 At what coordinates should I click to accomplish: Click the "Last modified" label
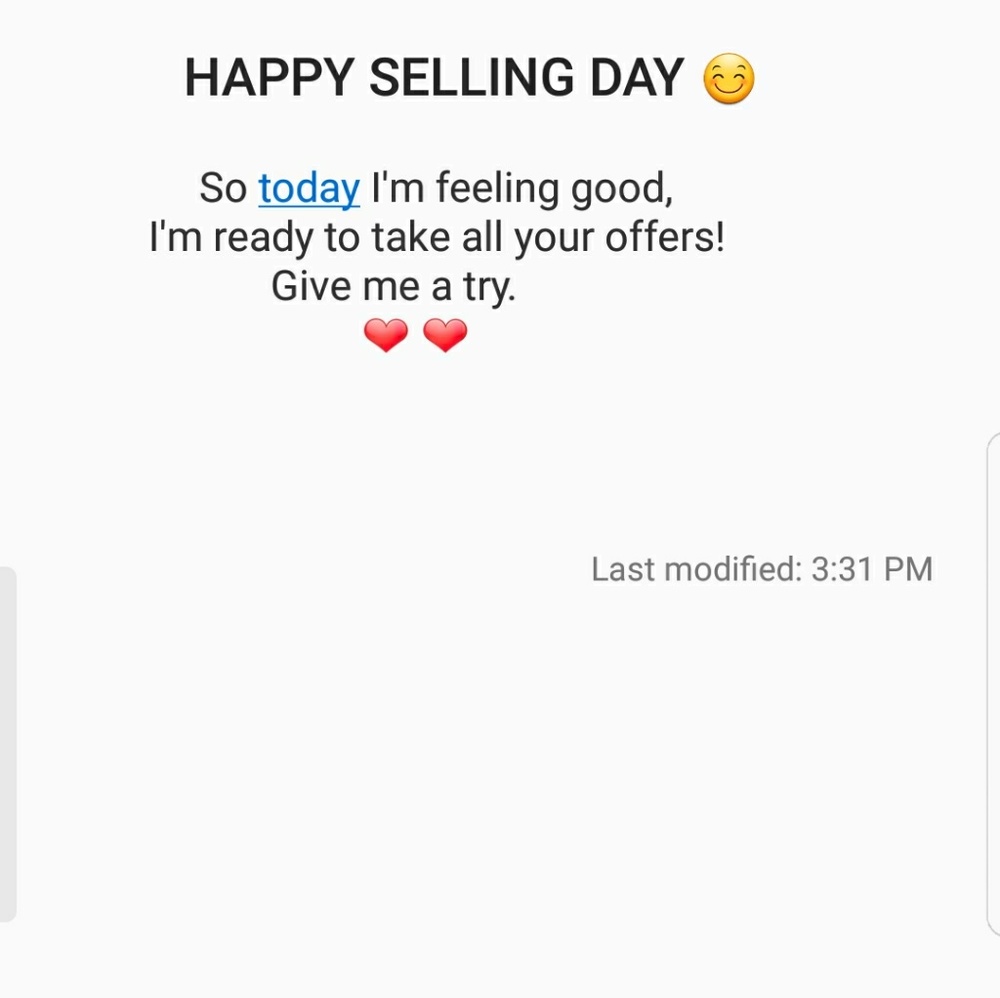point(695,569)
